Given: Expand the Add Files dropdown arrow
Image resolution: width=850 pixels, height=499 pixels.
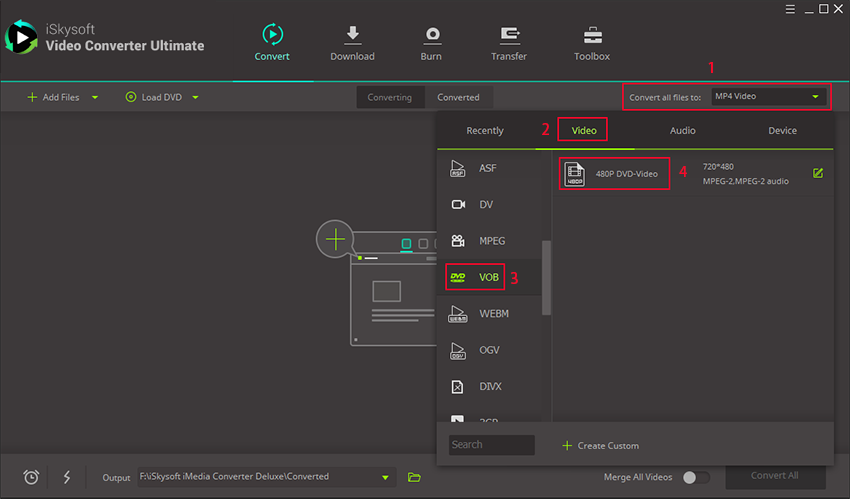Looking at the screenshot, I should coord(95,98).
